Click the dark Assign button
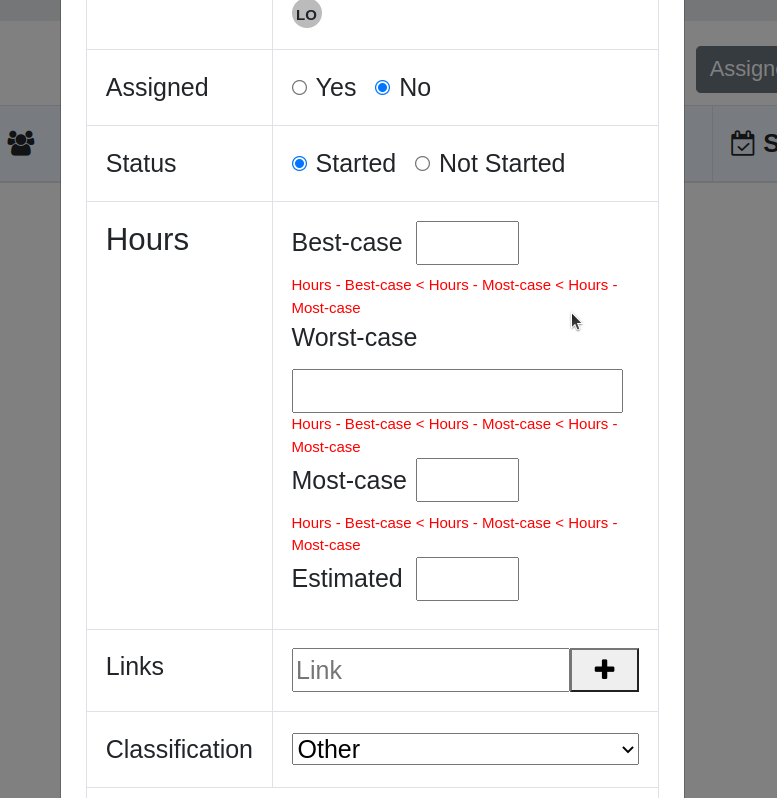Screen dimensions: 777x798 pyautogui.click(x=736, y=69)
